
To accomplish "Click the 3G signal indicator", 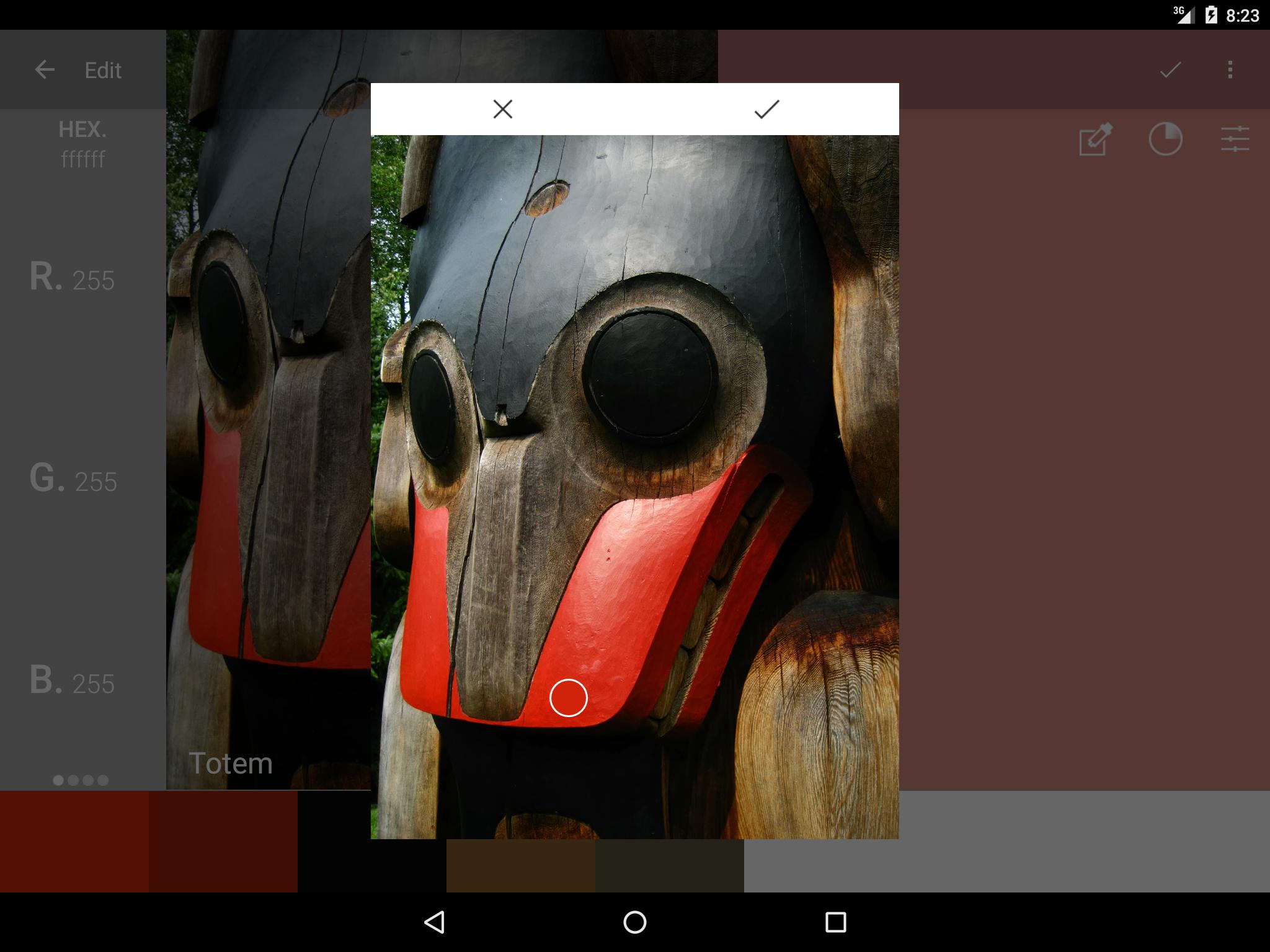I will [x=1183, y=15].
